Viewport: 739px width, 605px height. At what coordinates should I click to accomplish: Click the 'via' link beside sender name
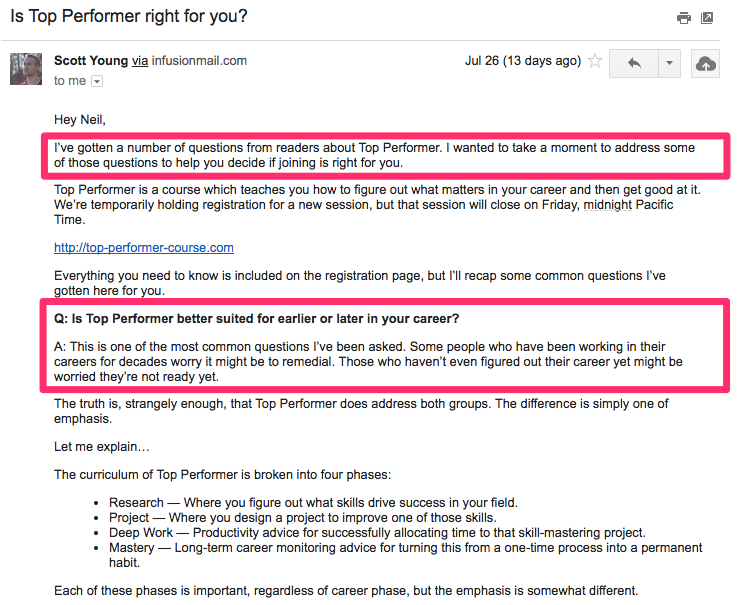[140, 61]
